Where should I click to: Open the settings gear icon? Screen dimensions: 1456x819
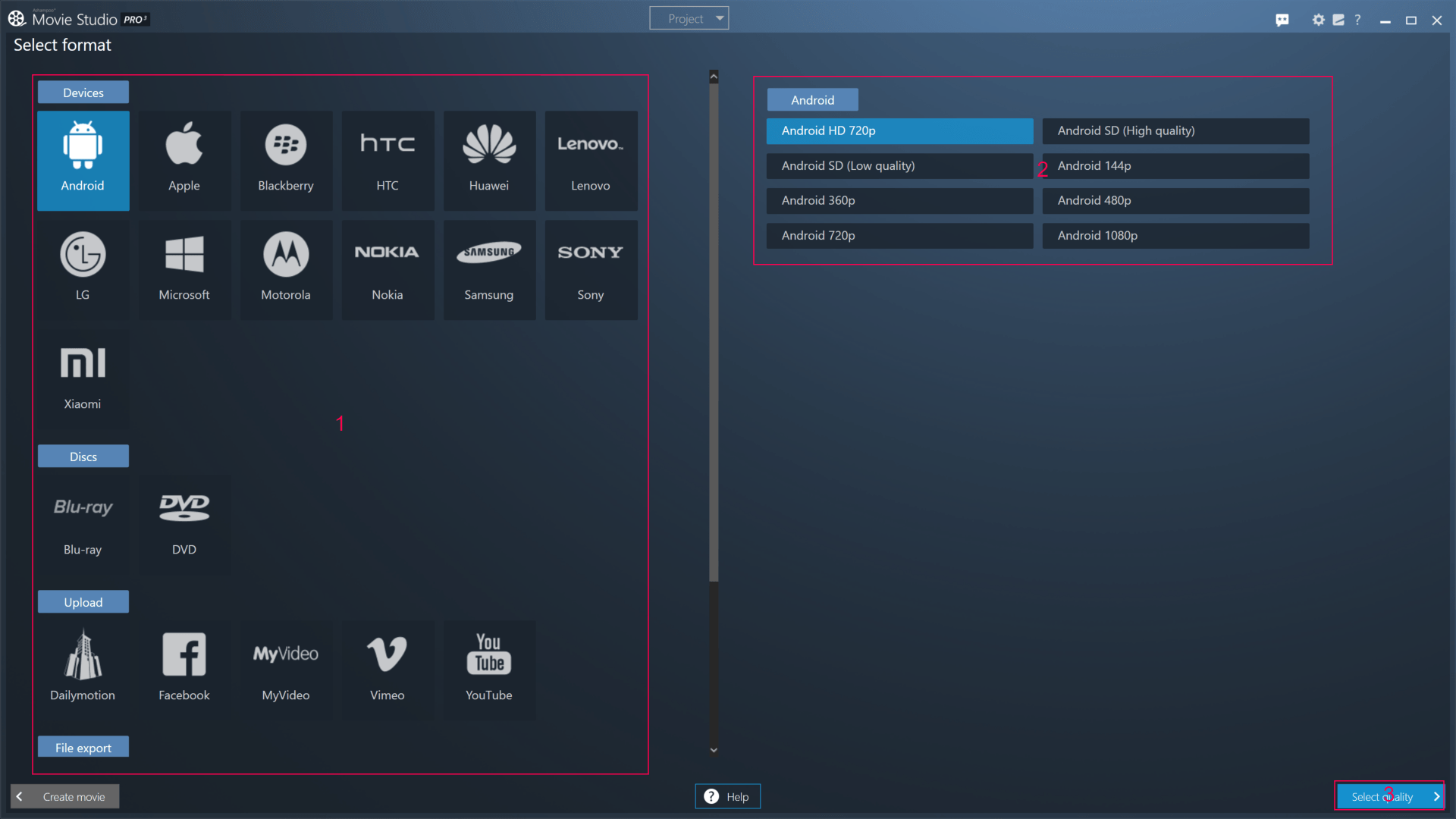(1318, 20)
